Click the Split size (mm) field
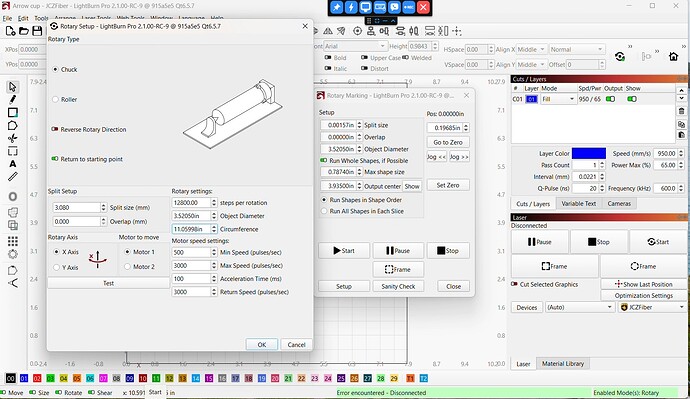Screen dimensions: 690x399 click(x=77, y=207)
